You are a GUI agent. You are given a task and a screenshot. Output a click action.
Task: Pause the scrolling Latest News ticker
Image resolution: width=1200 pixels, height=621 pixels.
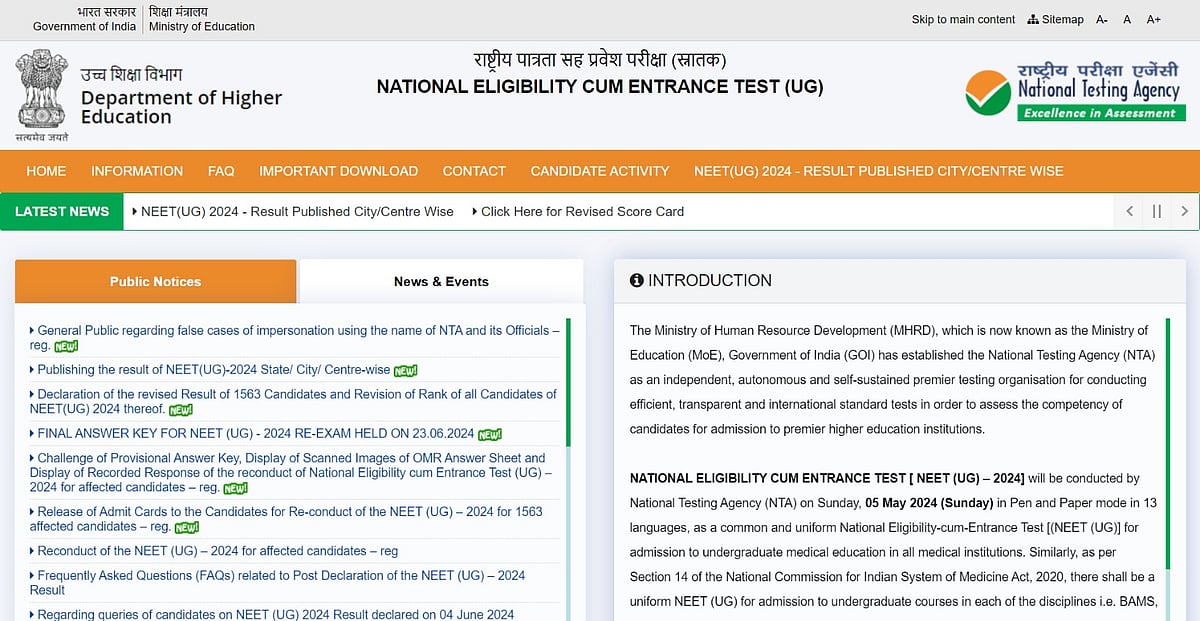pyautogui.click(x=1156, y=211)
